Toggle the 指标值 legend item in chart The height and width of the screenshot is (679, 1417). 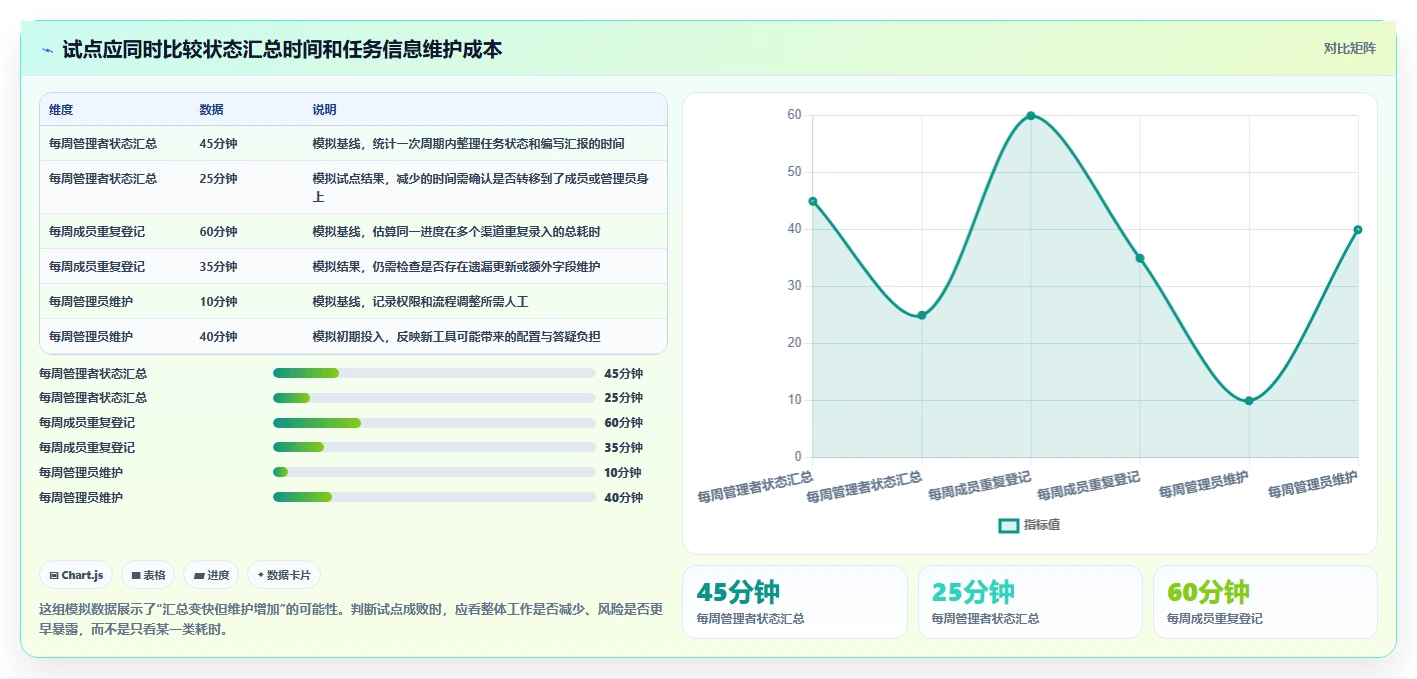tap(1029, 525)
